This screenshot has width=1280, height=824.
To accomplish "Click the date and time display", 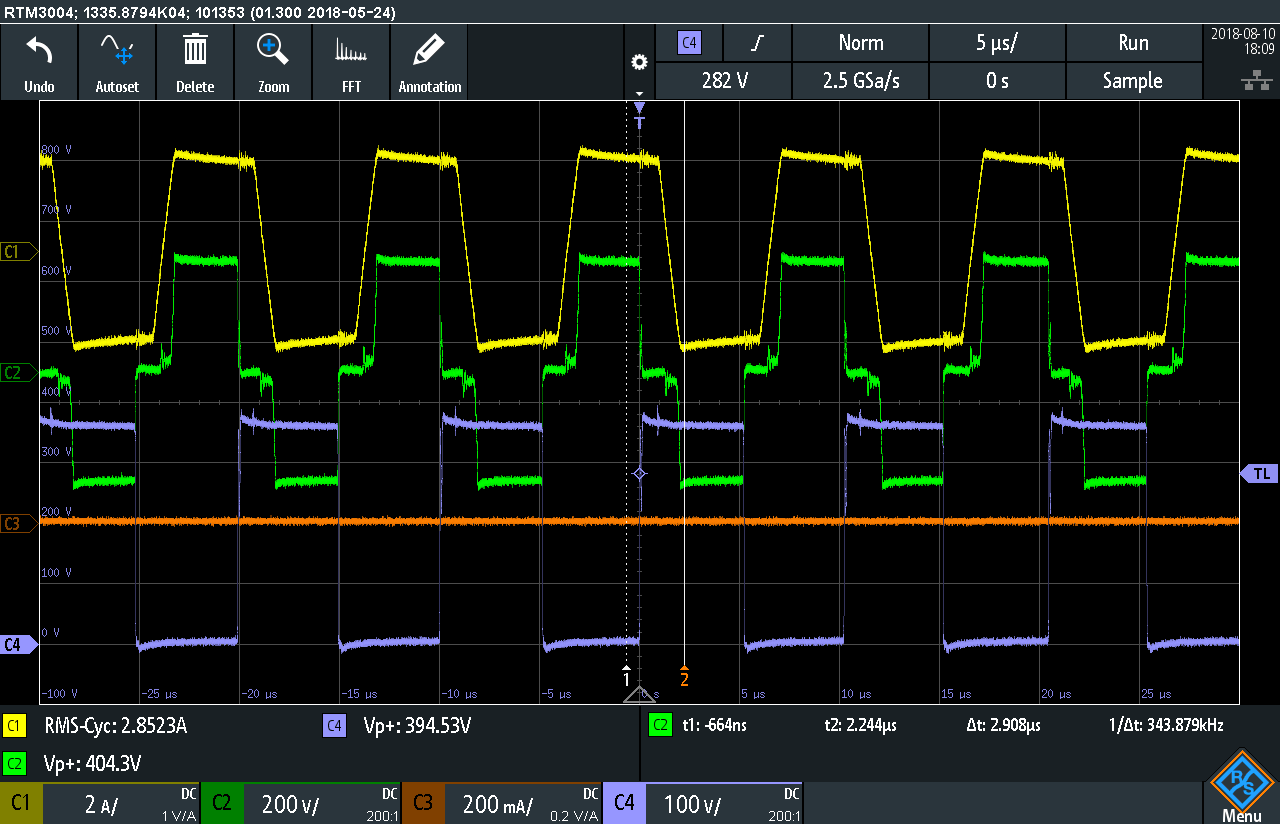I will click(x=1241, y=40).
